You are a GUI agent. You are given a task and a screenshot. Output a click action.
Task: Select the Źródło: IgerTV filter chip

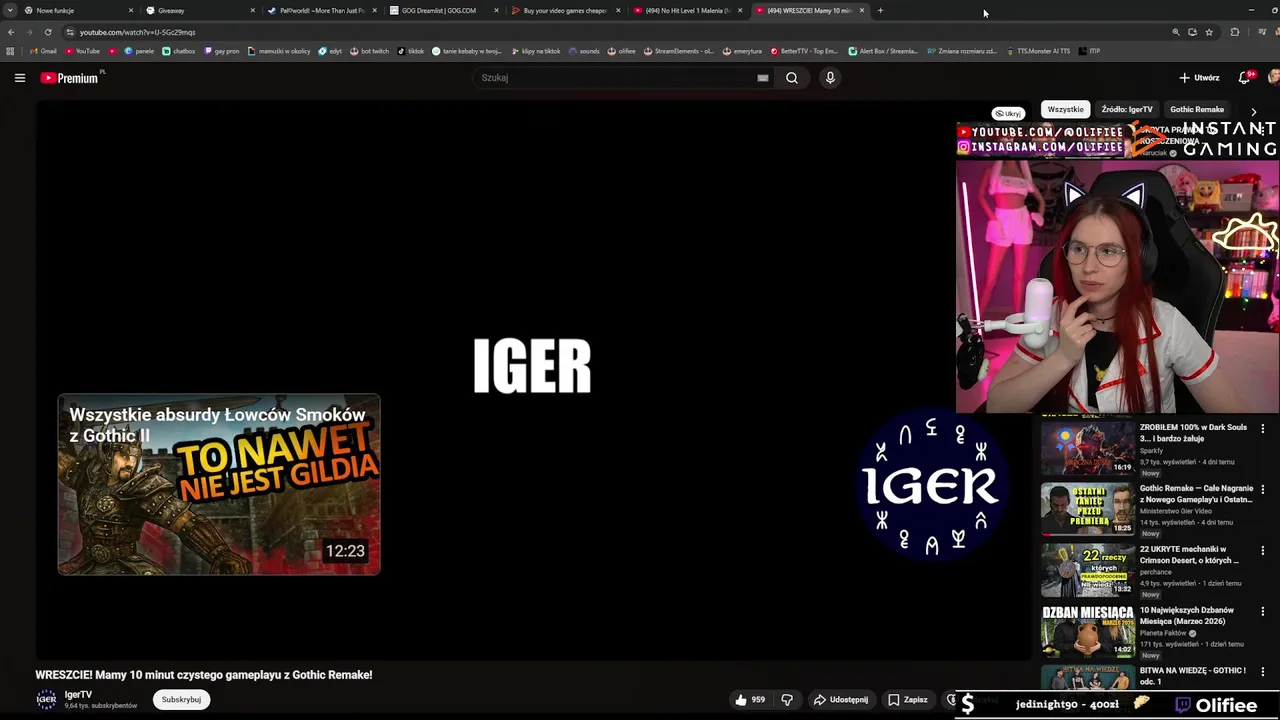click(1127, 109)
